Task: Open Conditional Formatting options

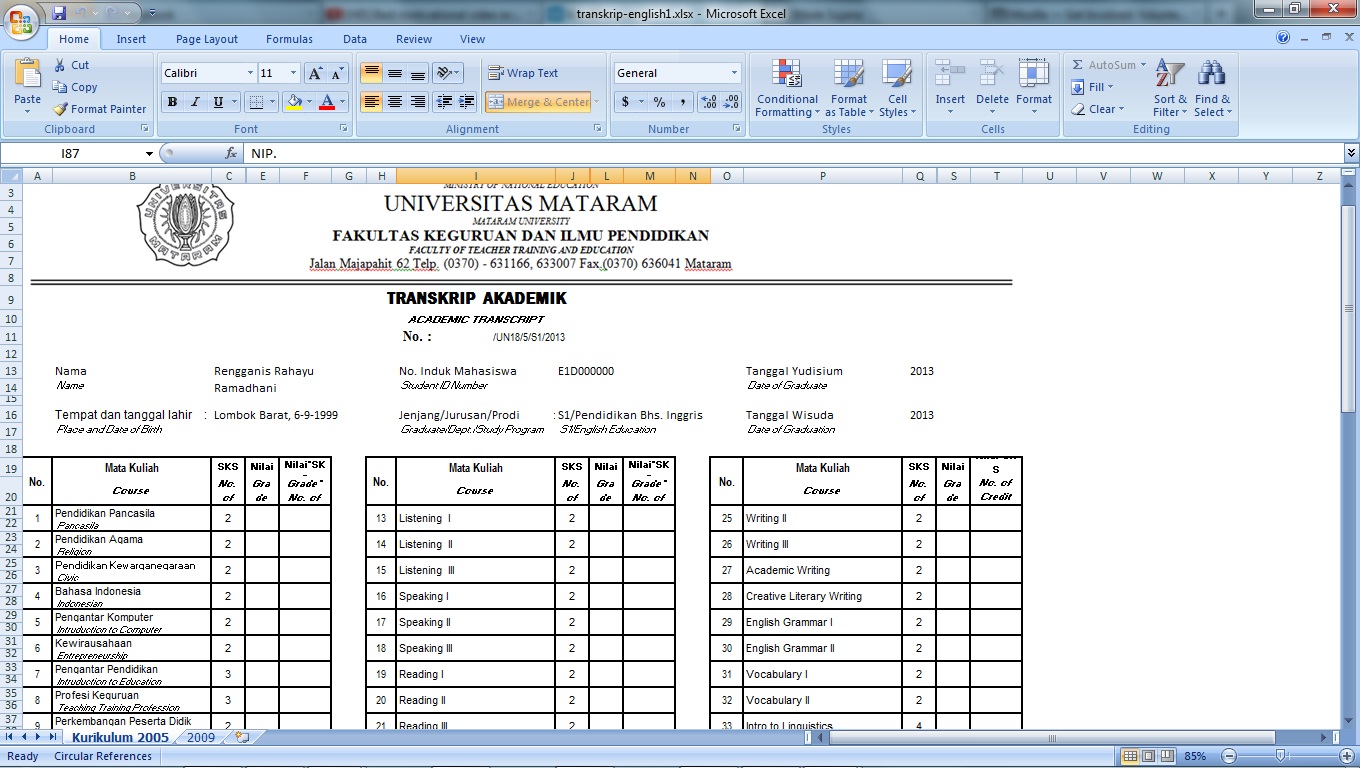Action: [x=787, y=88]
